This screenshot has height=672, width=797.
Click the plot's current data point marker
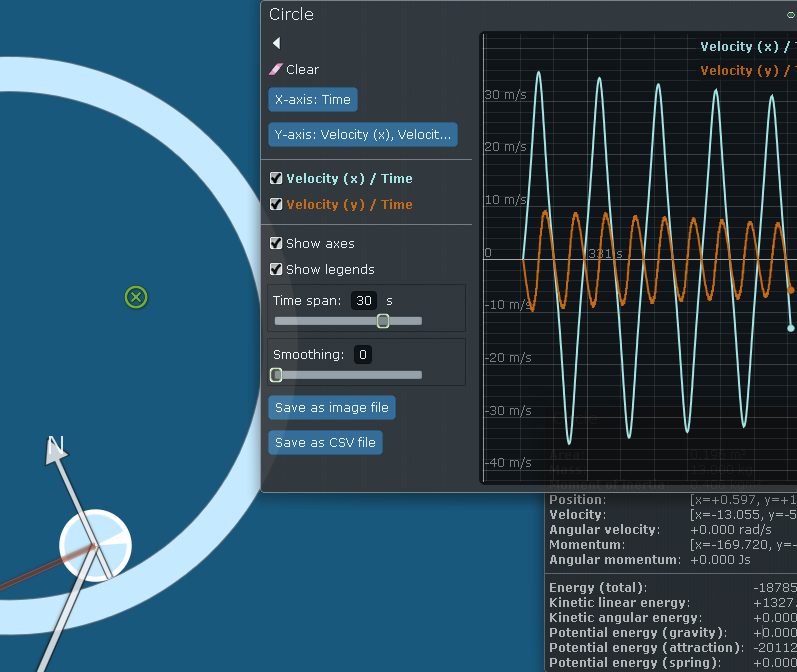tap(791, 327)
